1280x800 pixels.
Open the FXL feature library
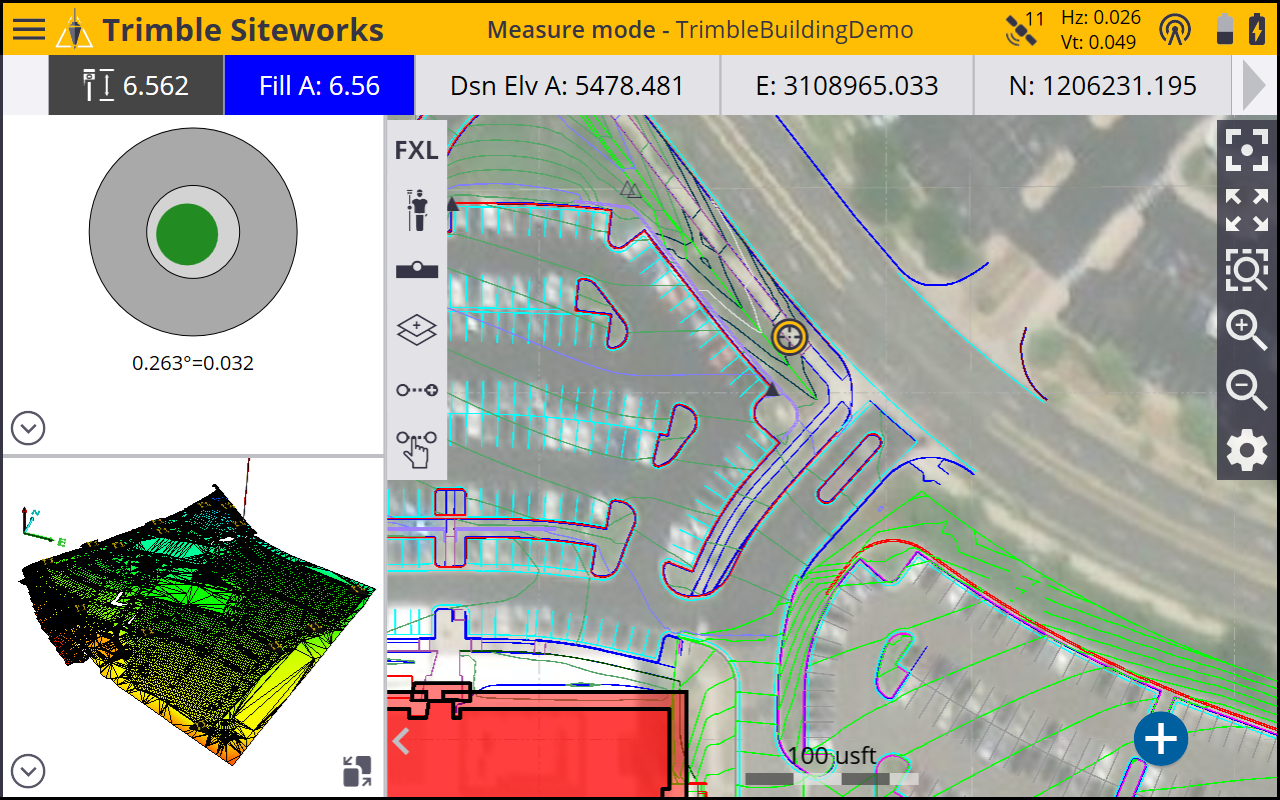[x=417, y=151]
